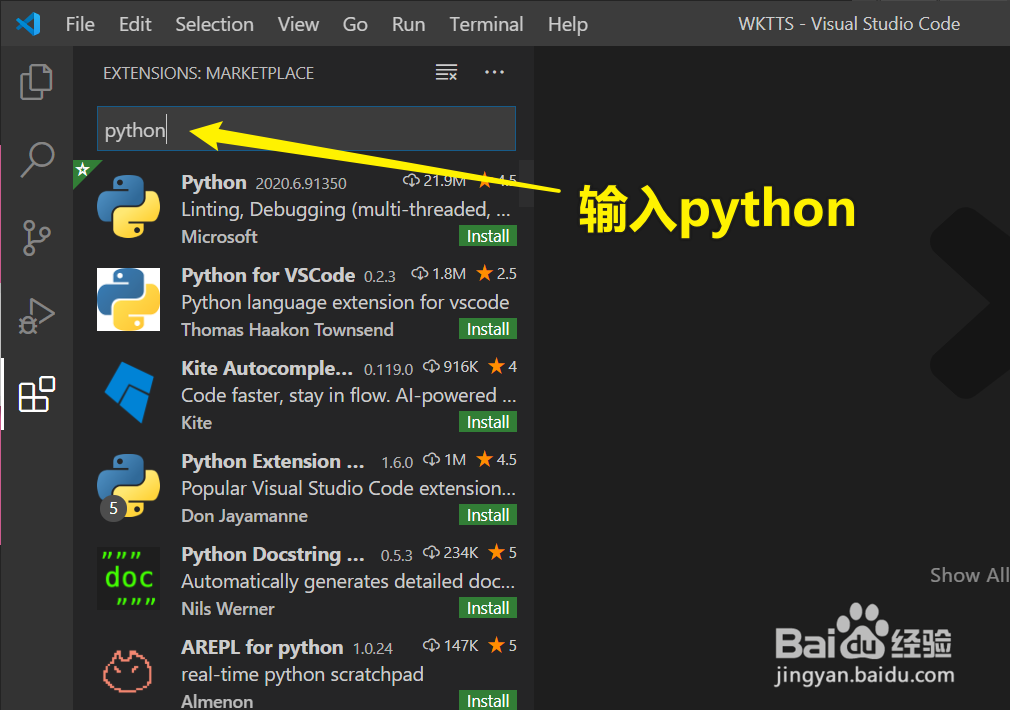Open the Go menu
The height and width of the screenshot is (710, 1010).
tap(355, 24)
